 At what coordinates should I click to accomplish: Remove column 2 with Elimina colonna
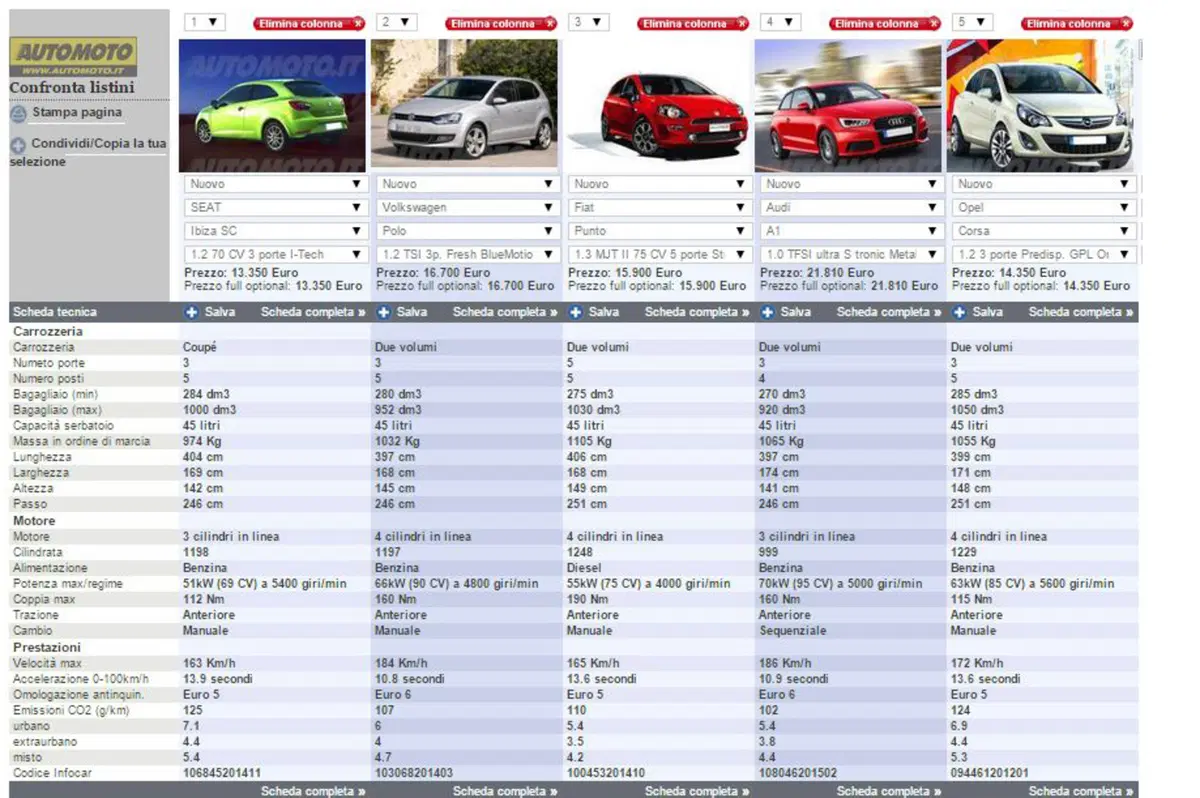[x=501, y=23]
